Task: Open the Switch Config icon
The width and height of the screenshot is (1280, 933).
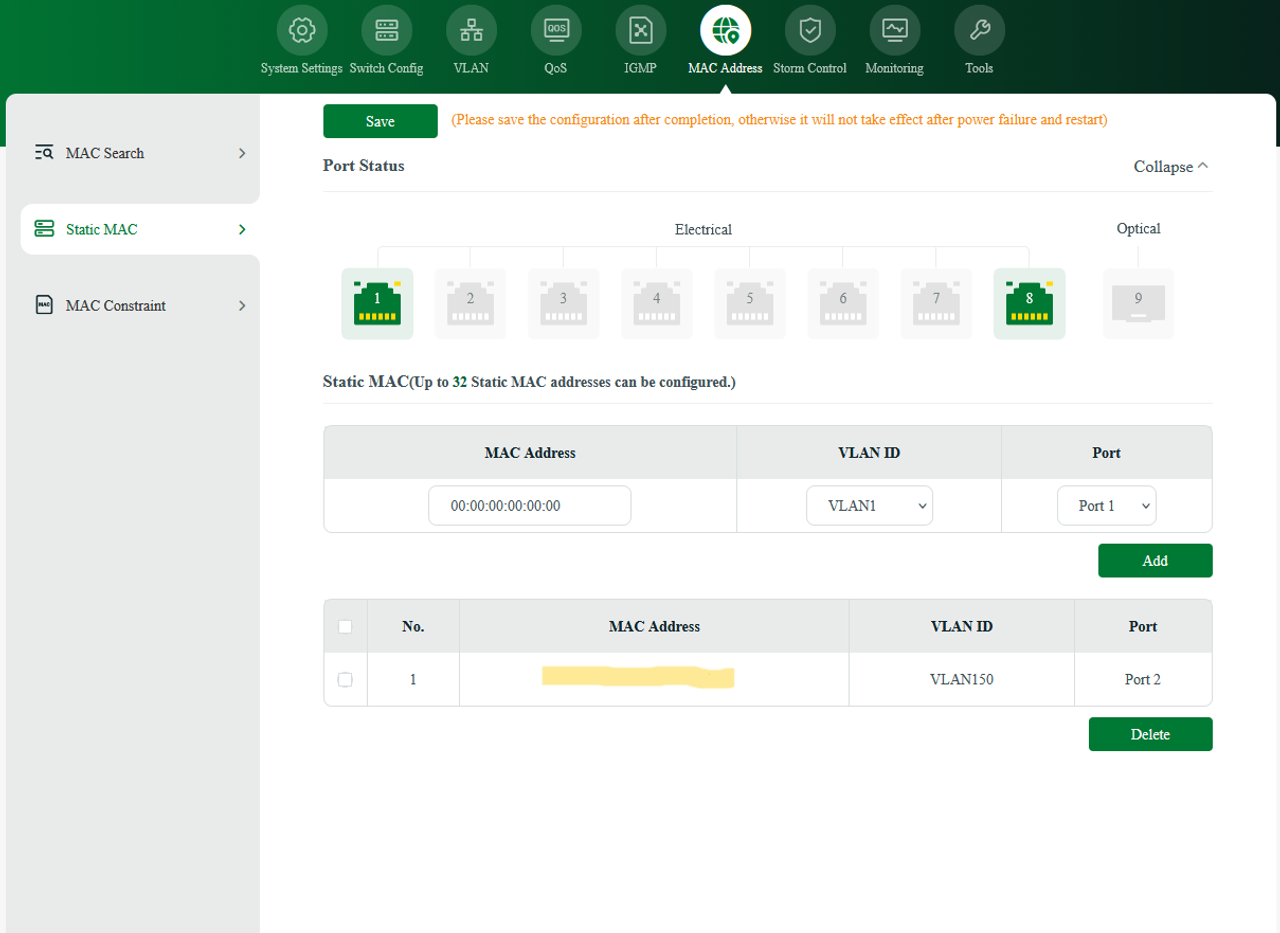Action: 386,31
